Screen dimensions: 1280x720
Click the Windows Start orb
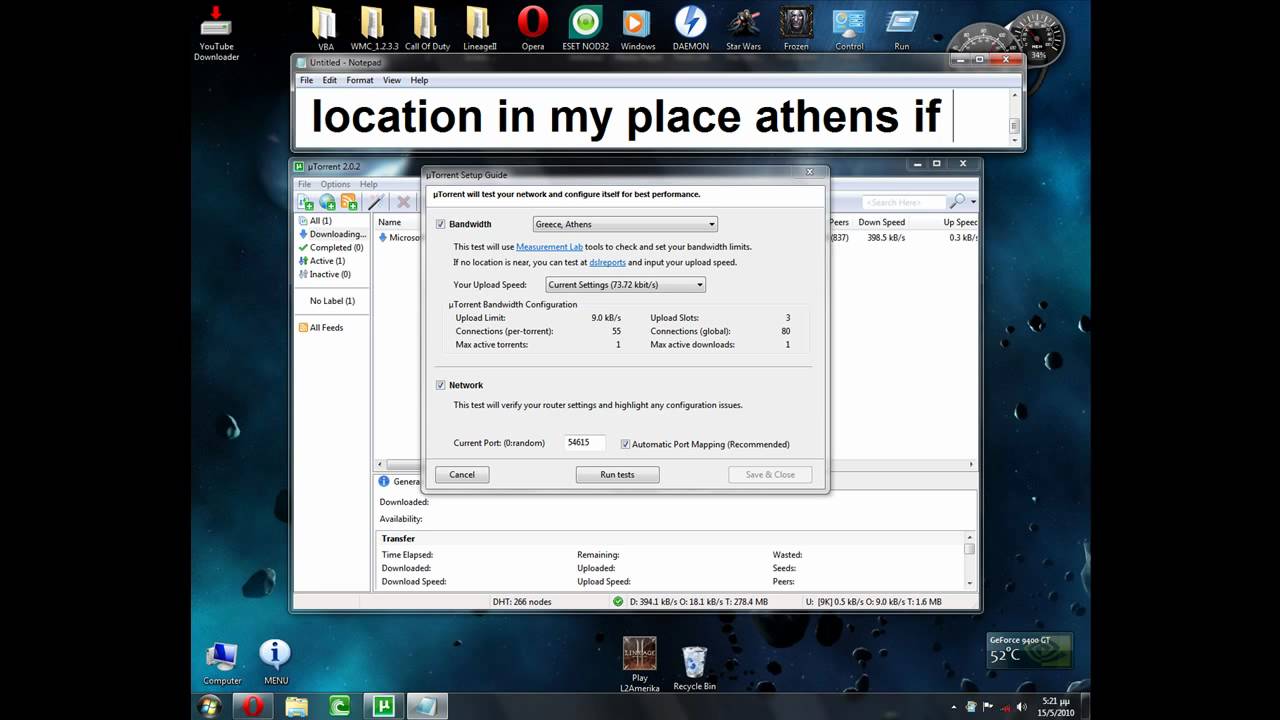click(210, 706)
